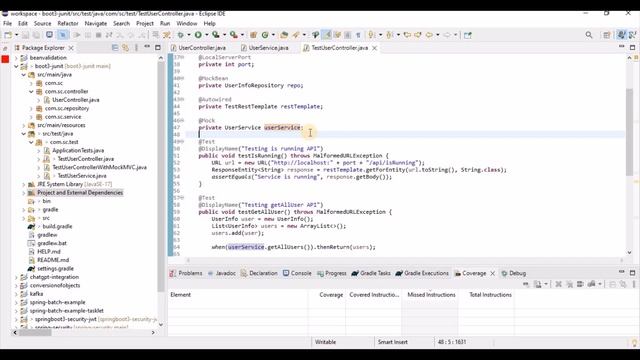Open Package Explorer view menu dots
The image size is (640, 360).
point(136,48)
